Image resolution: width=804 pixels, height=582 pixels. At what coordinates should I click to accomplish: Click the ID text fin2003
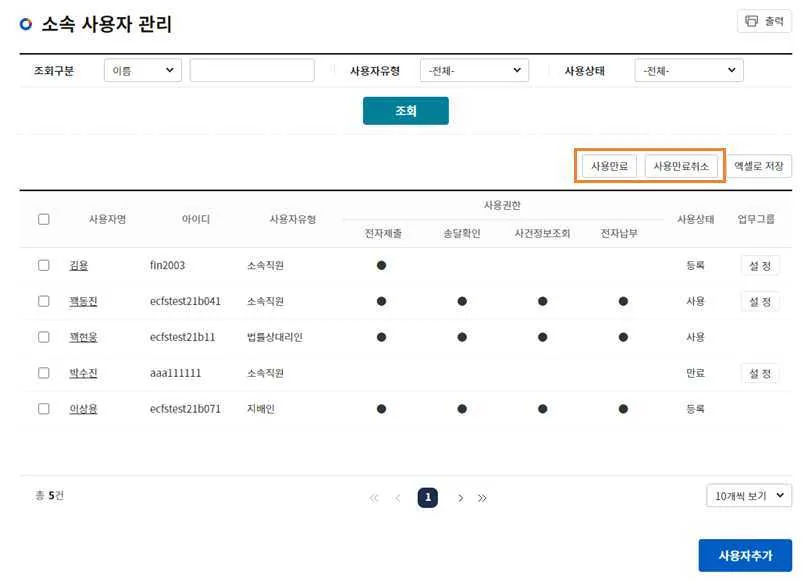[x=167, y=266]
